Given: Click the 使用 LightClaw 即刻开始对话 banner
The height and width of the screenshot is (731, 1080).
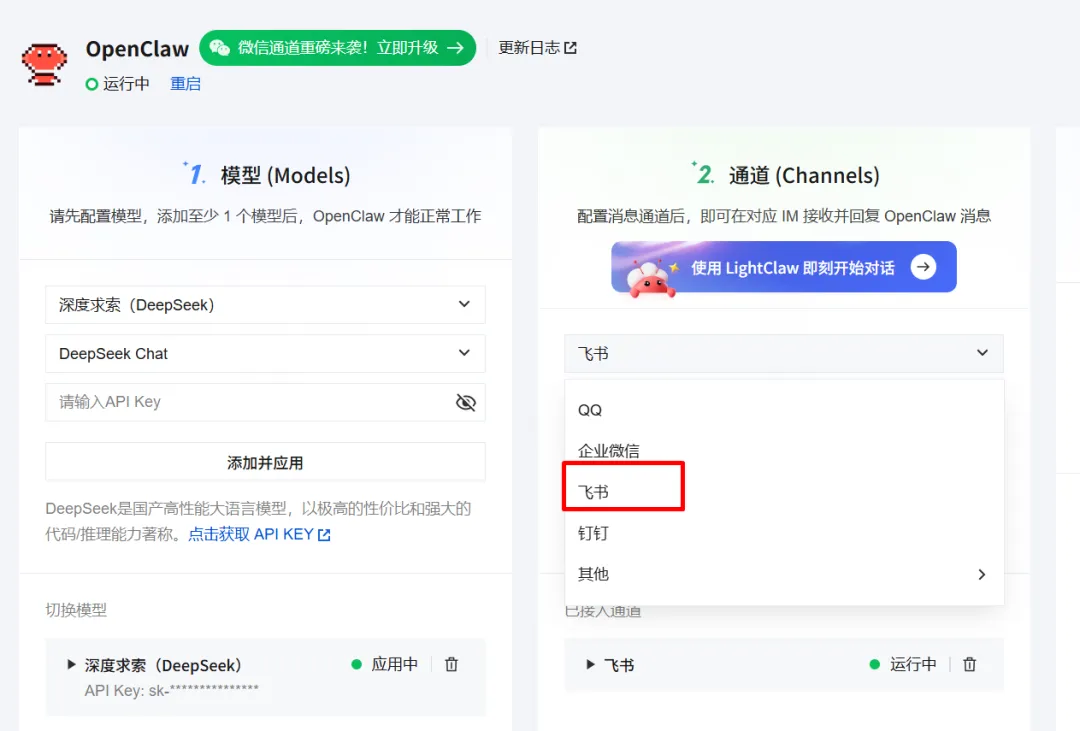Looking at the screenshot, I should 784,267.
